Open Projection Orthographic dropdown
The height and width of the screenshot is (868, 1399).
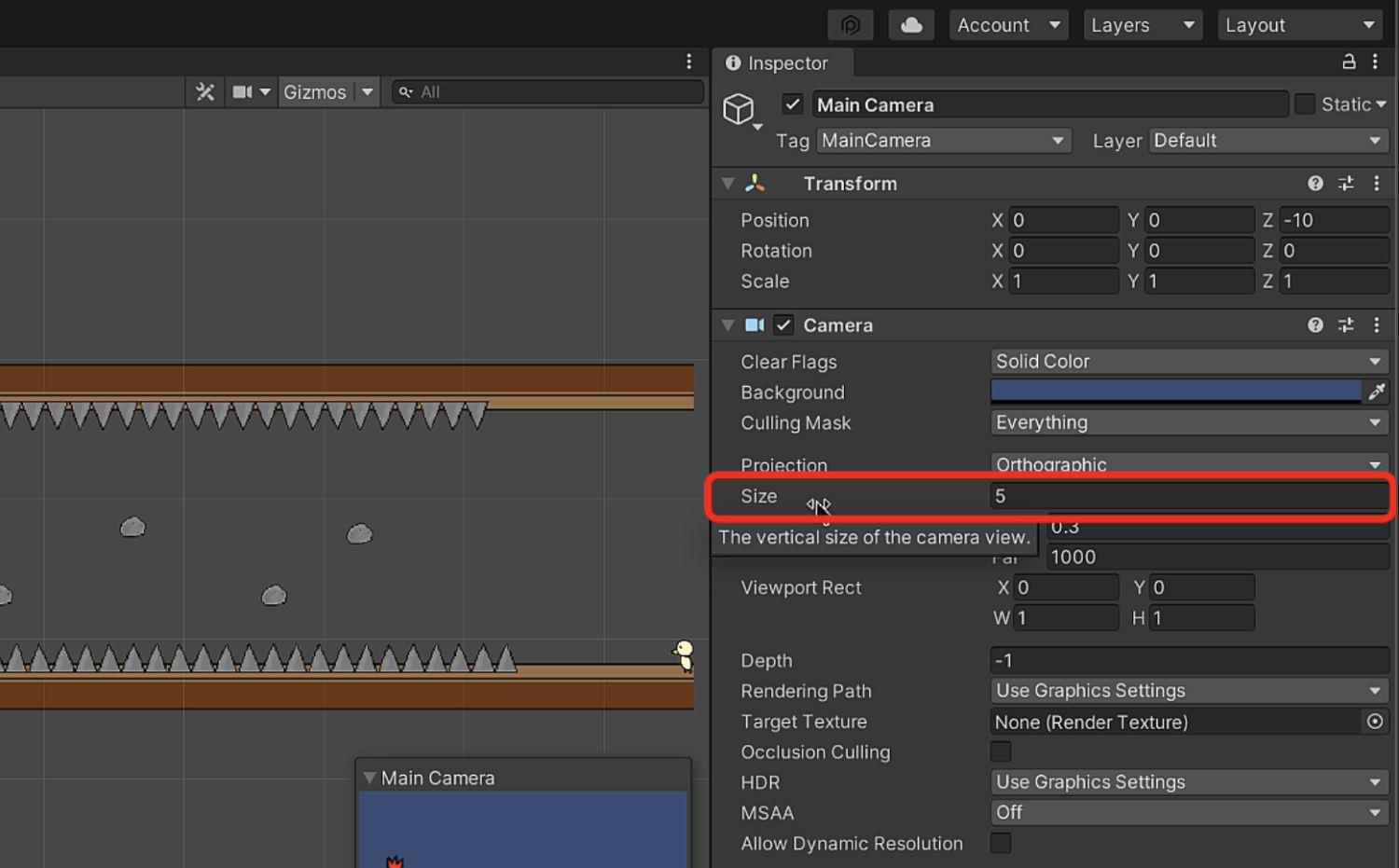(x=1189, y=464)
